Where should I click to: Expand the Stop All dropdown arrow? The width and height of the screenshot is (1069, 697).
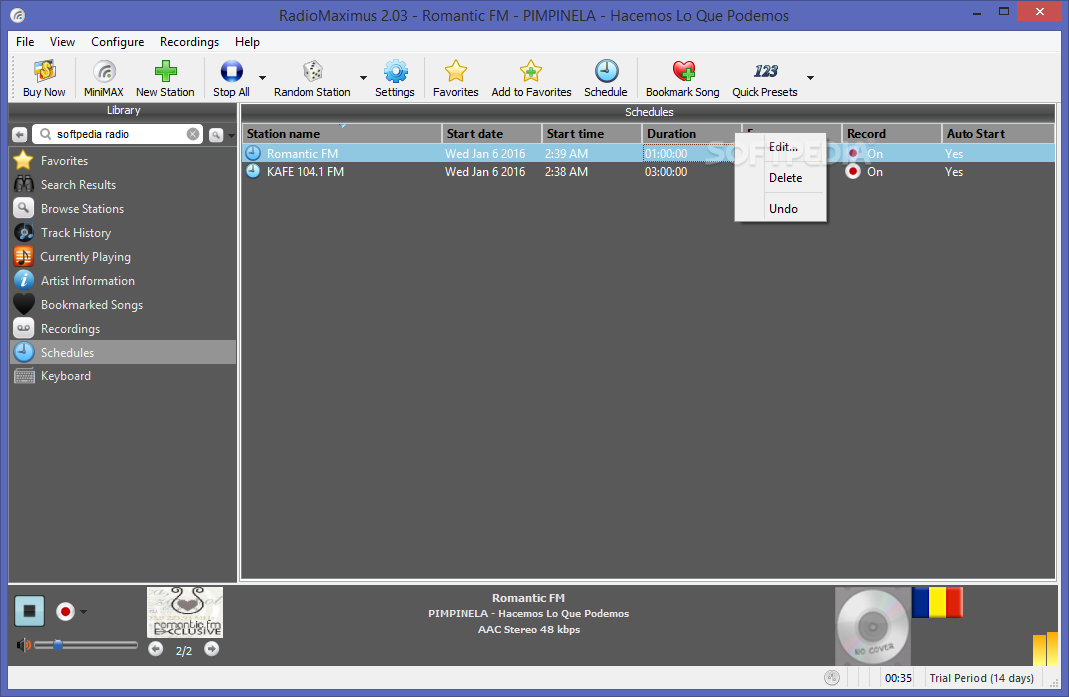click(262, 78)
